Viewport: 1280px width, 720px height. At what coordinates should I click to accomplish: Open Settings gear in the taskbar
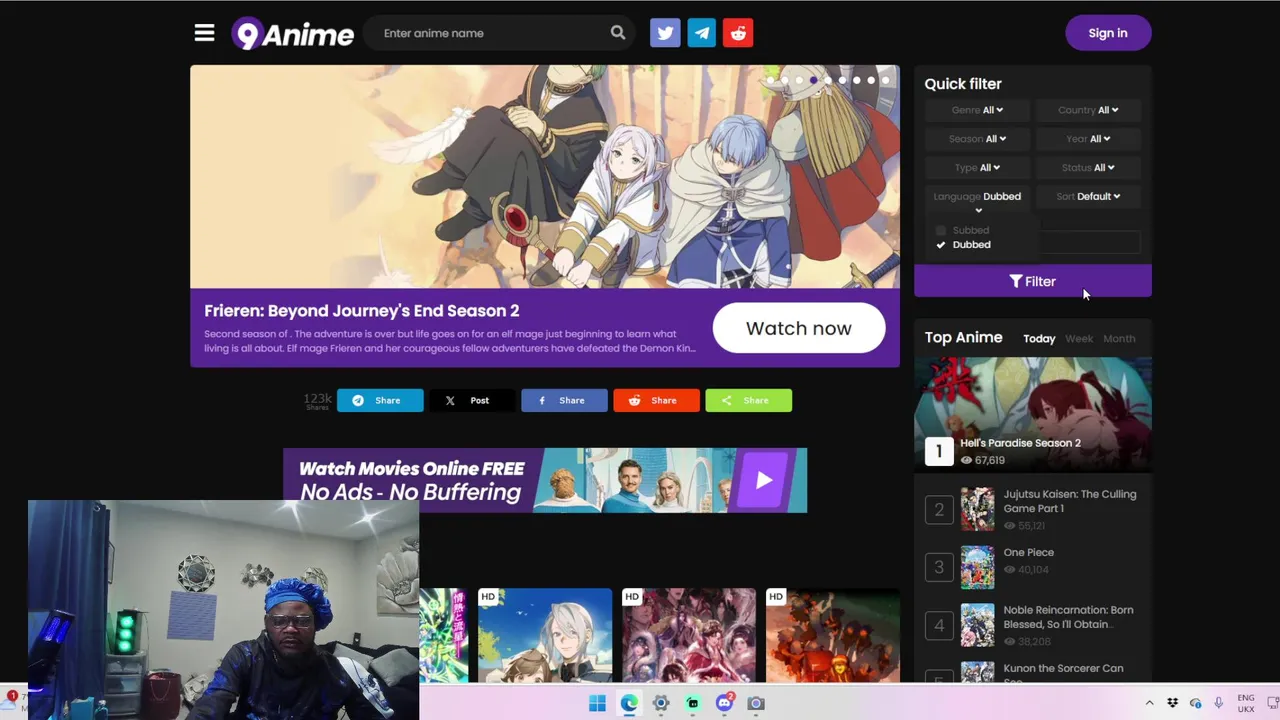(x=661, y=703)
